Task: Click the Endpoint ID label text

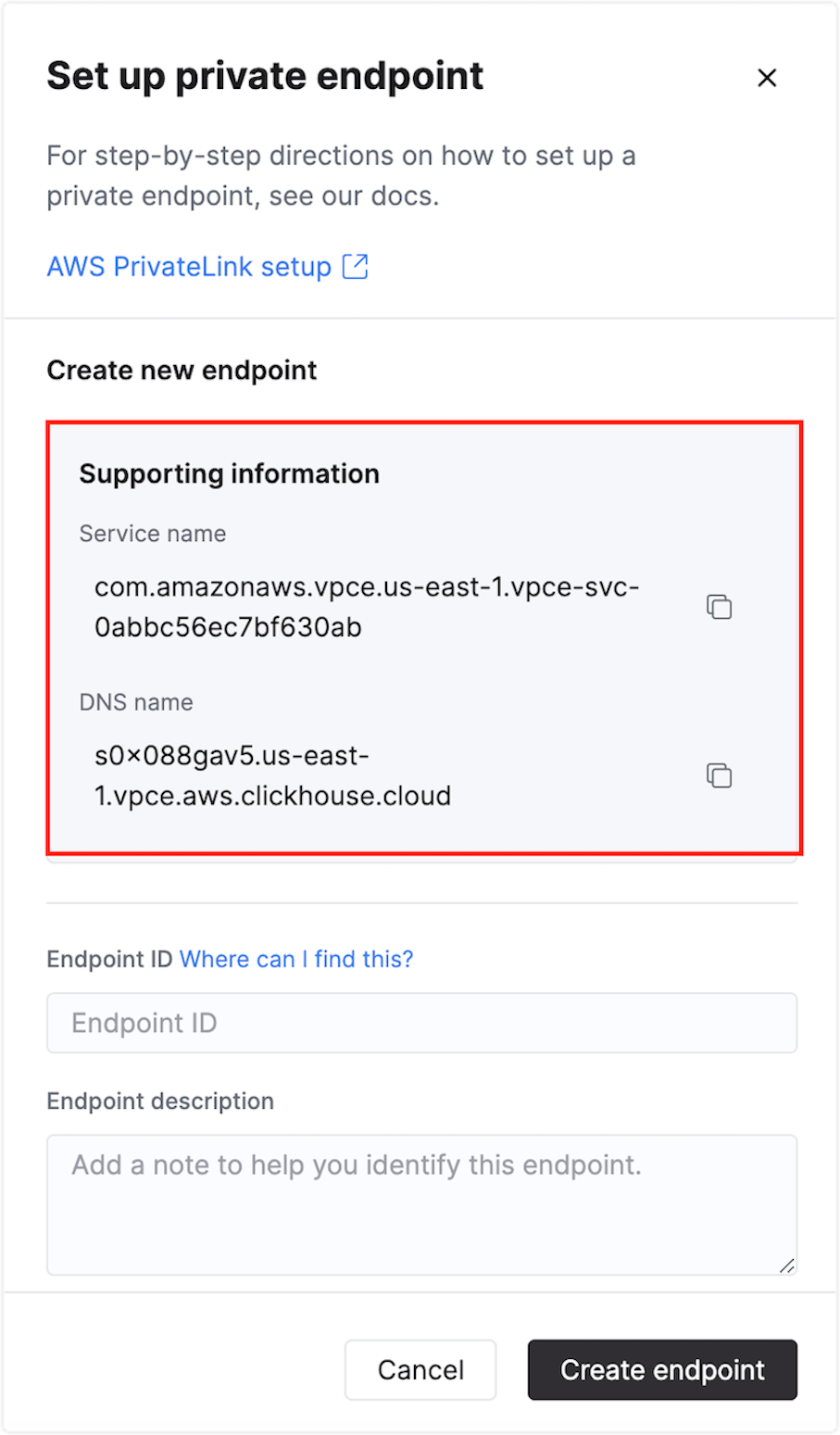Action: (x=109, y=959)
